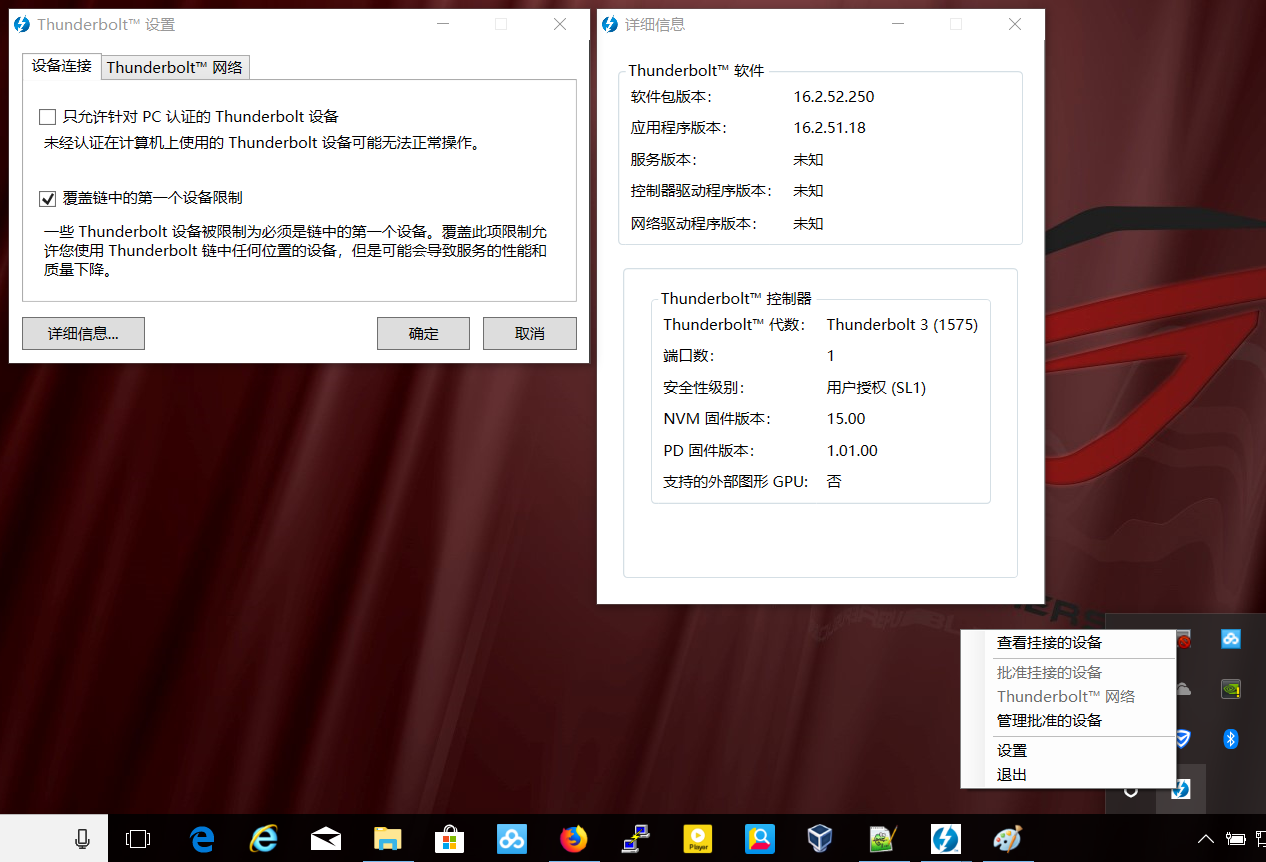Launch VirtualBox from the taskbar
Screen dimensions: 1266x862
[821, 839]
